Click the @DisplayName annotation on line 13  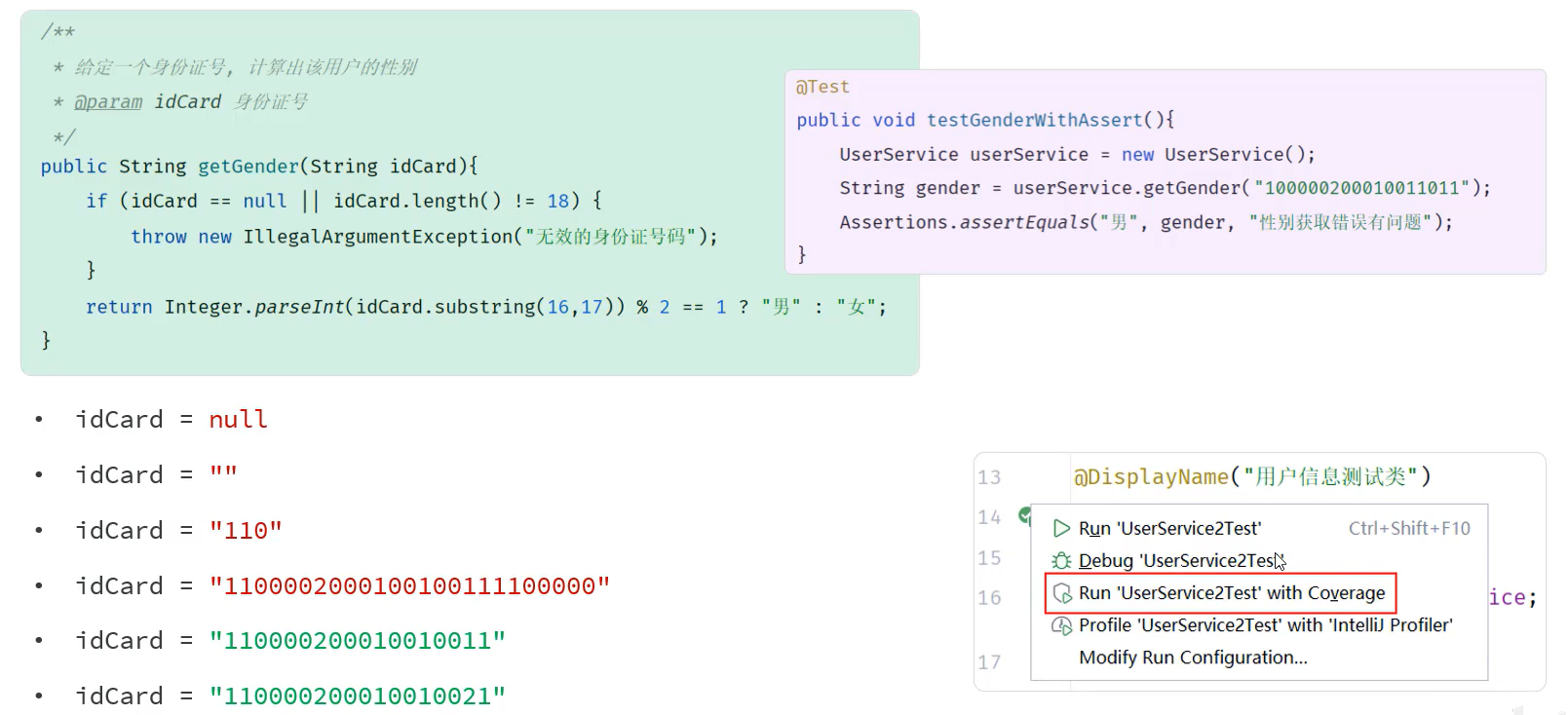[1150, 476]
